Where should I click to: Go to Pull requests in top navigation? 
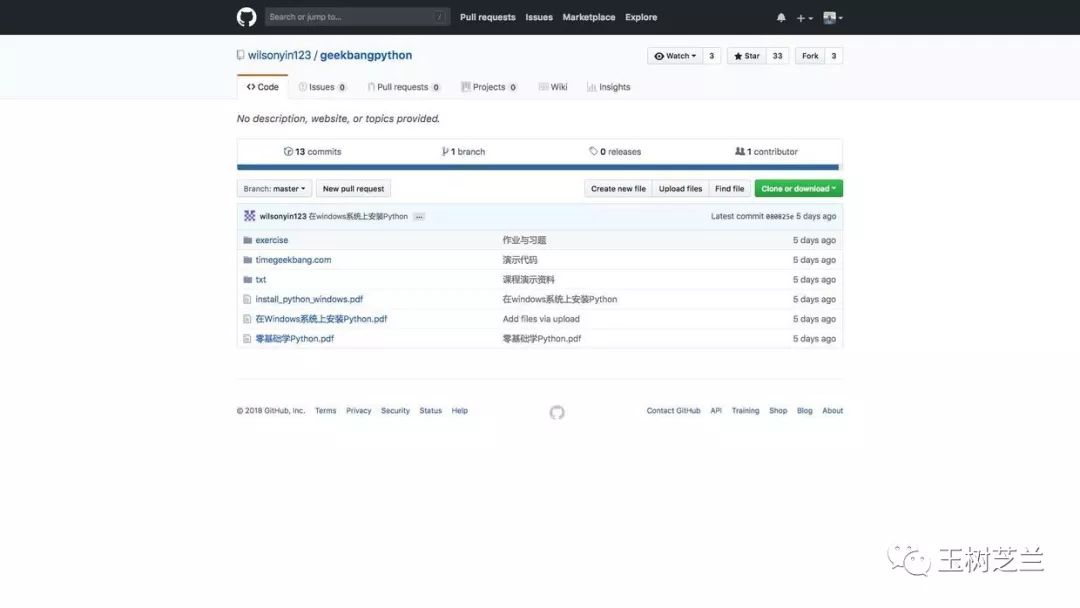coord(488,17)
